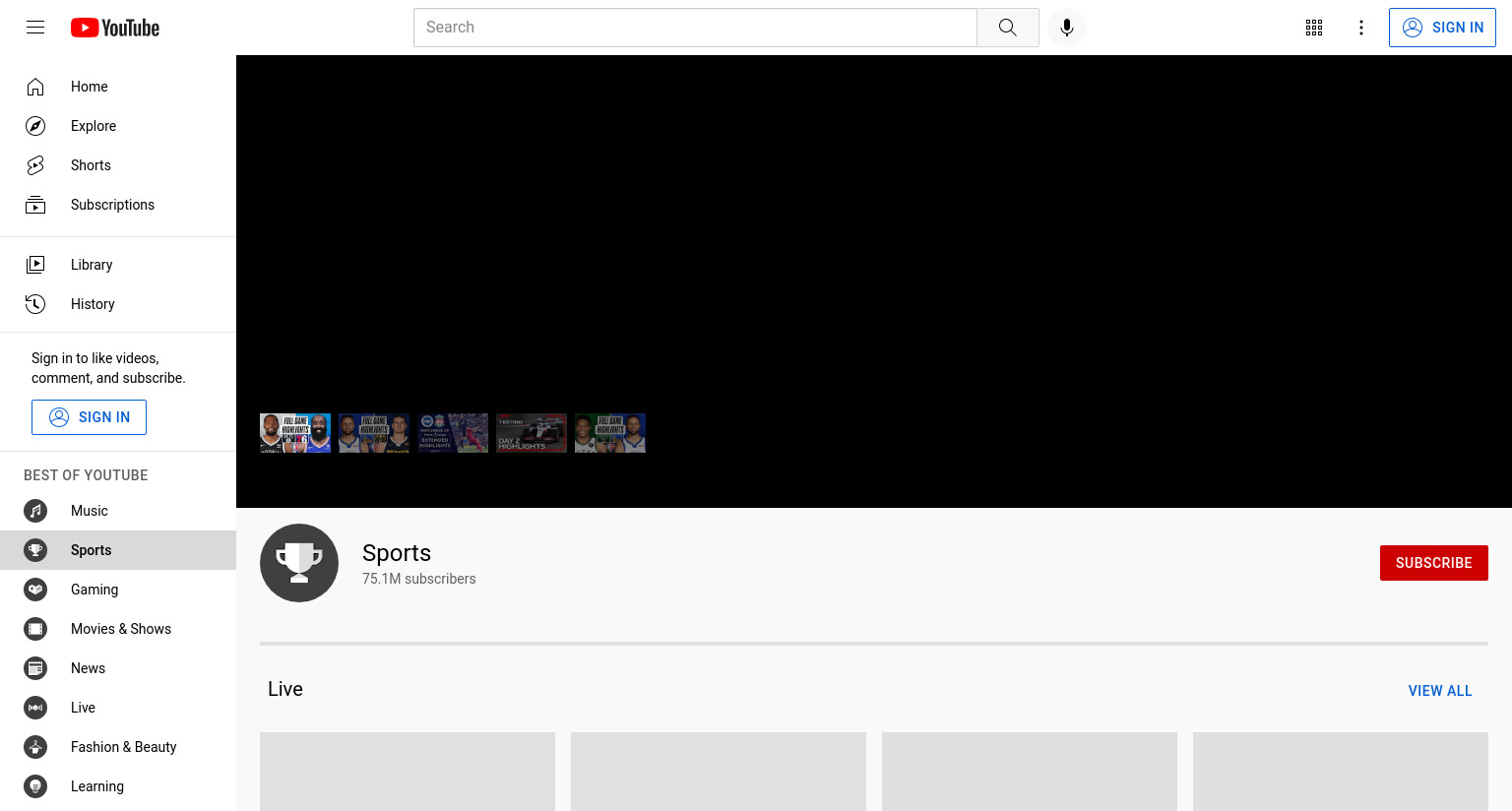Click the Library icon
Image resolution: width=1512 pixels, height=811 pixels.
coord(35,265)
